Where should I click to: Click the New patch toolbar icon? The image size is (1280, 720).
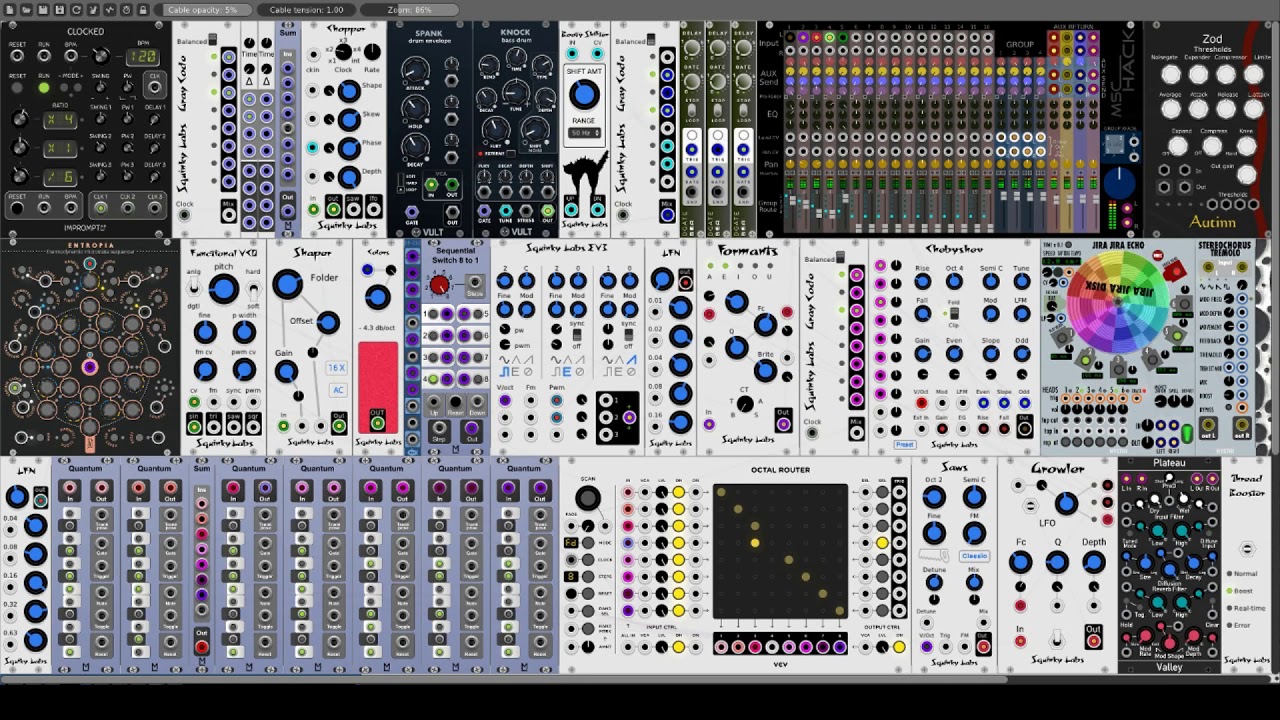(10, 10)
